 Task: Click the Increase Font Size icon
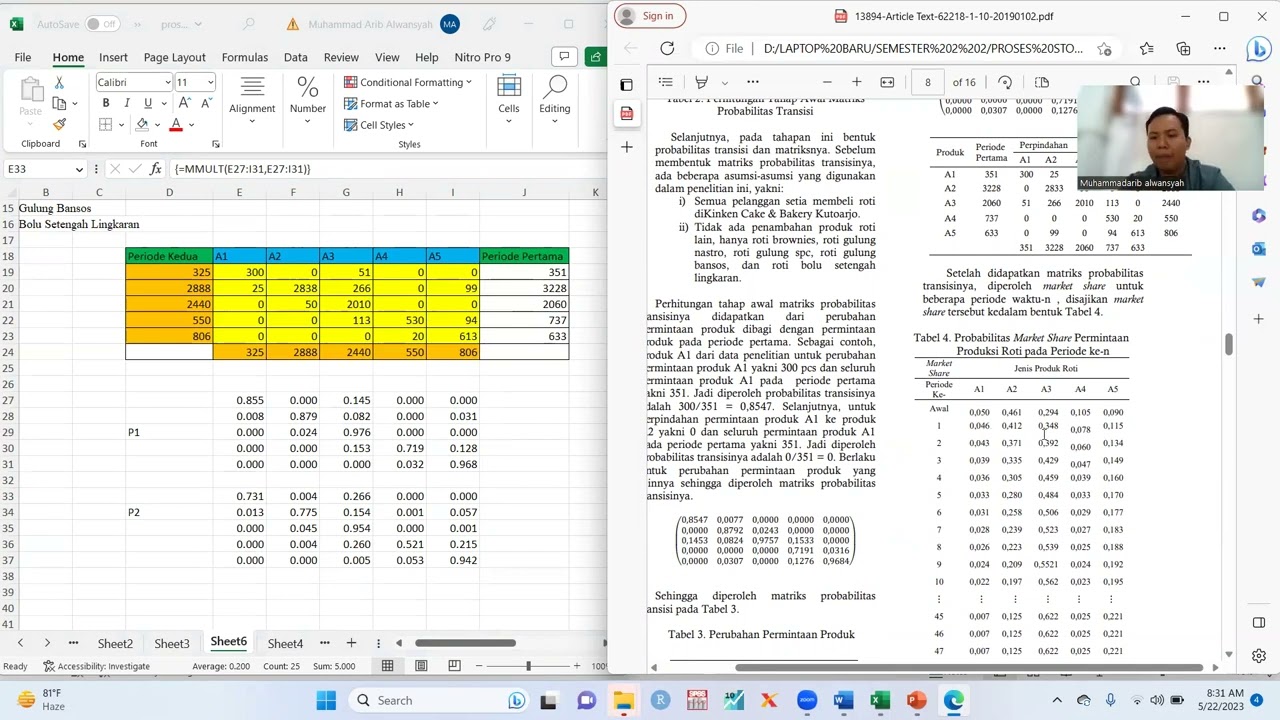click(185, 103)
